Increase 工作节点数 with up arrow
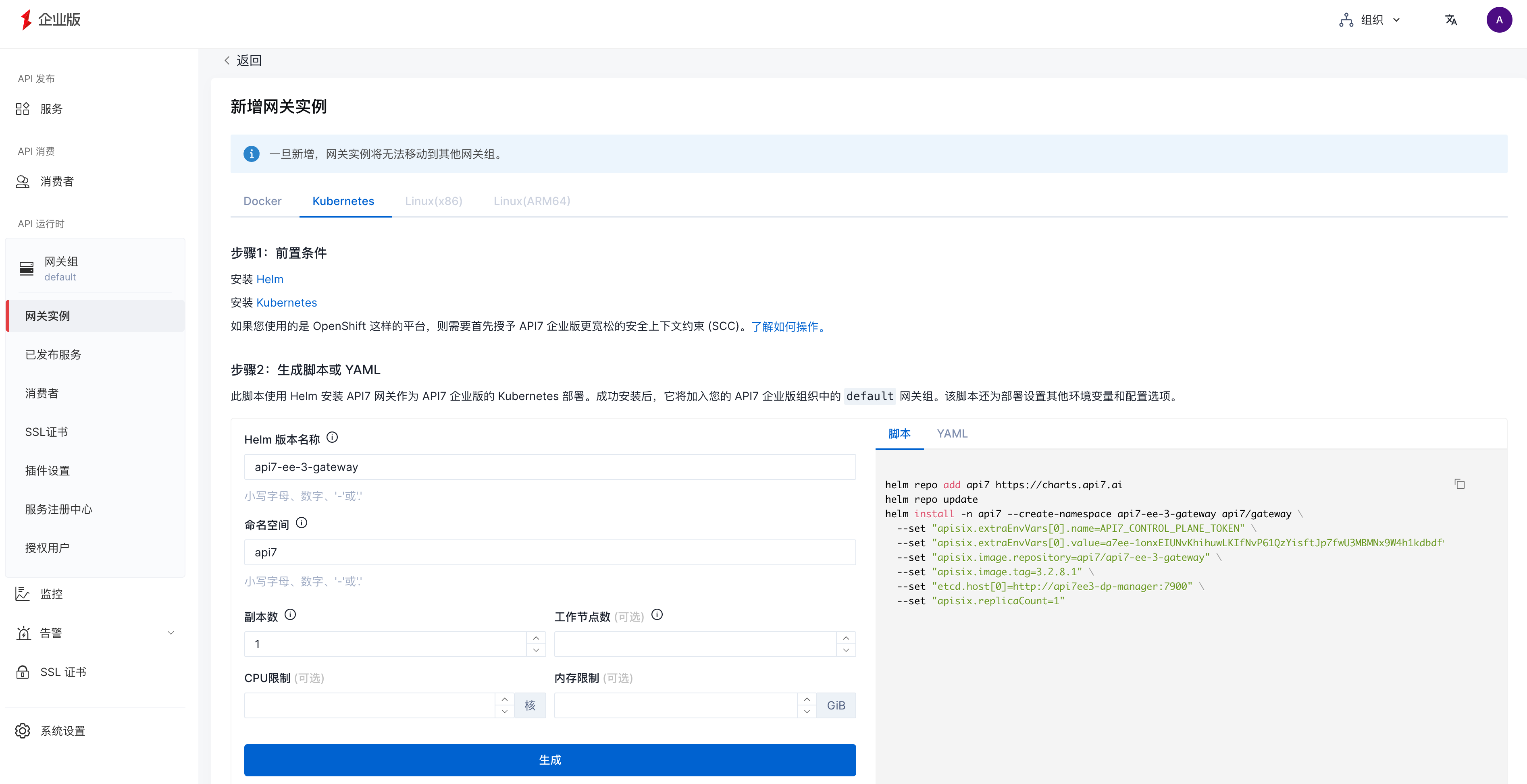Viewport: 1527px width, 784px height. [846, 638]
